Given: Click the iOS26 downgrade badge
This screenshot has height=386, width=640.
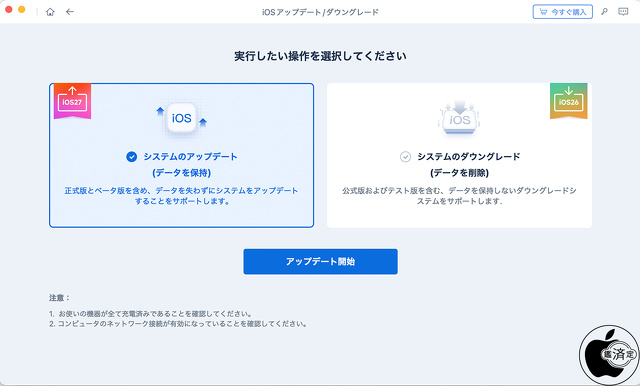Looking at the screenshot, I should point(569,101).
